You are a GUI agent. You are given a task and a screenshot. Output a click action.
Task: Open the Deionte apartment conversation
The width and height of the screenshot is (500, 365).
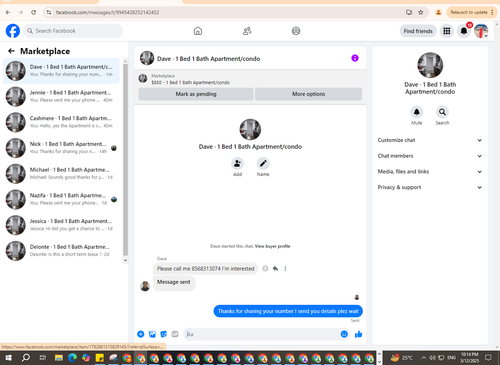tap(61, 250)
